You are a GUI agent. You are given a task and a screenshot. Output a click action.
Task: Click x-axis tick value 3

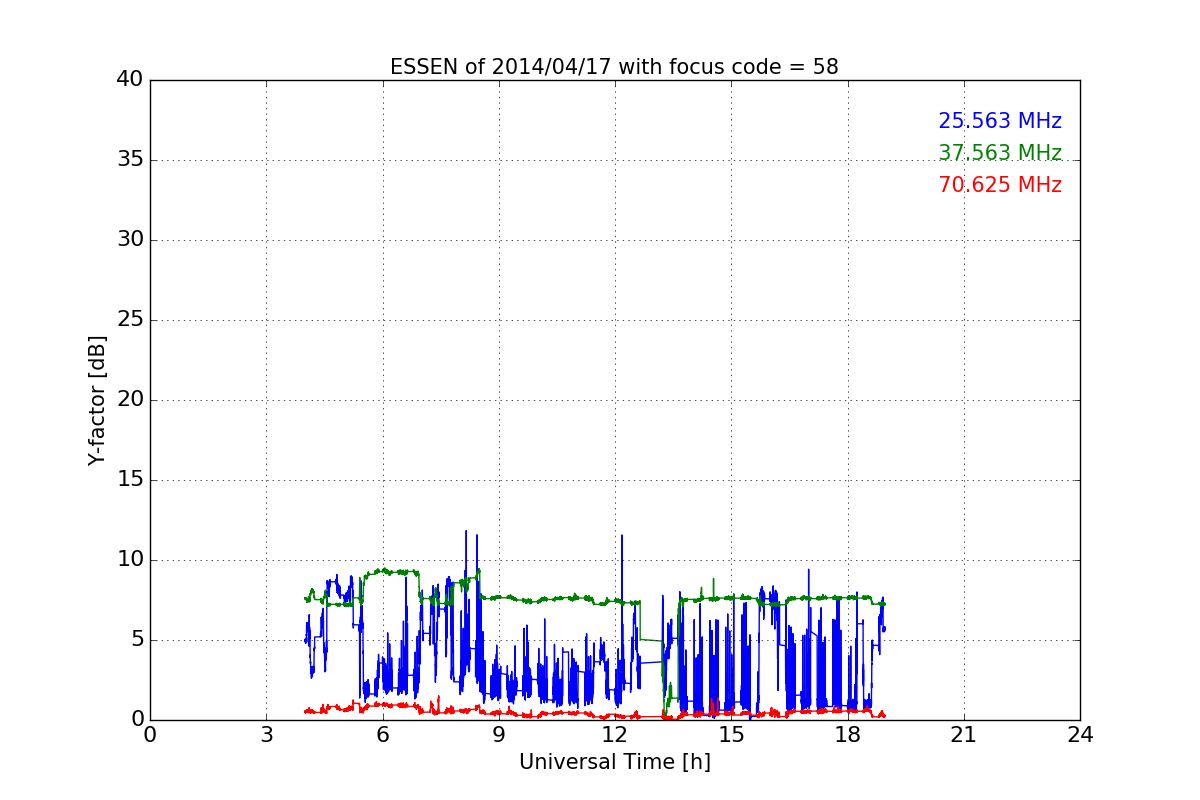(x=266, y=735)
